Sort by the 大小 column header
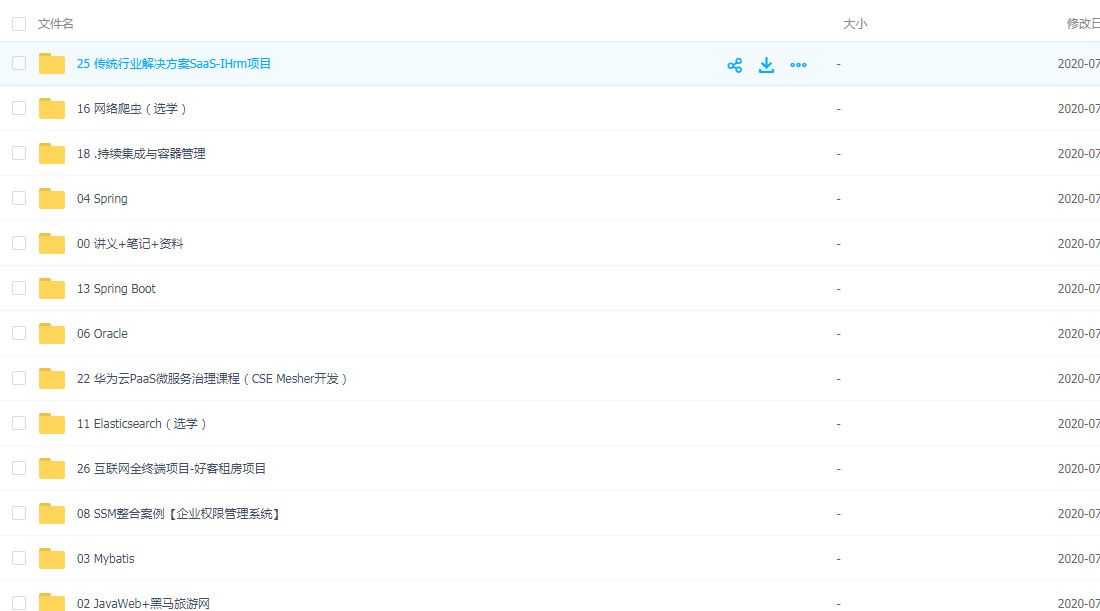The image size is (1100, 611). [854, 24]
